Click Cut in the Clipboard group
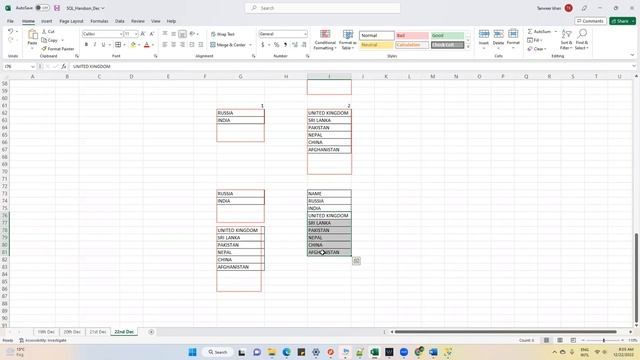Screen dimensions: 640x360 click(48, 31)
